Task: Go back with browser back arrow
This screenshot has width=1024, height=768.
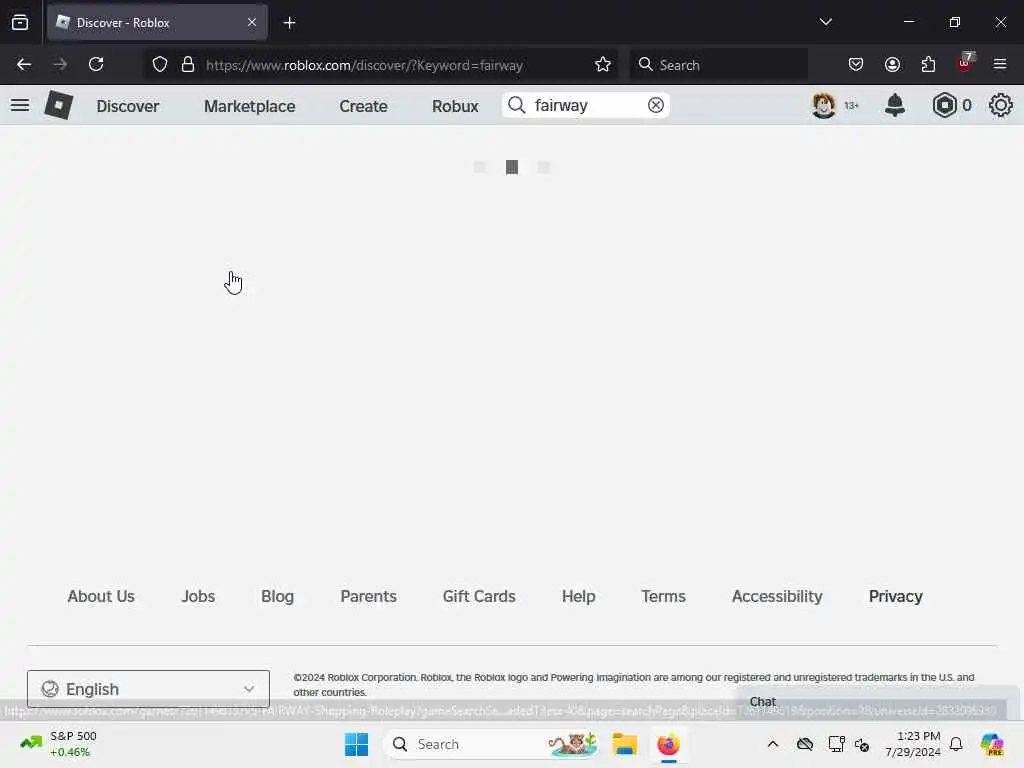Action: 24,64
